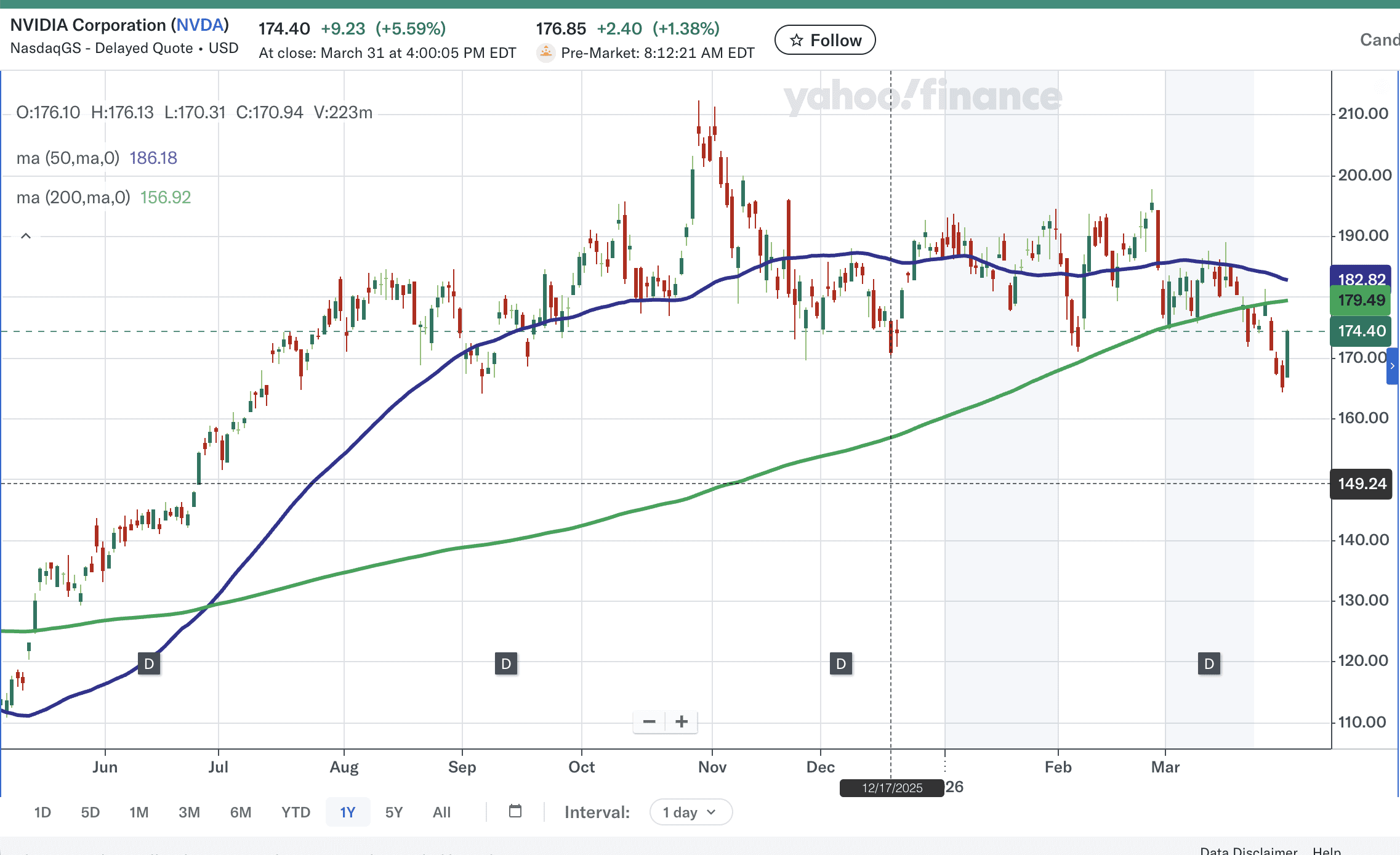Screen dimensions: 1400x855
Task: Click the June dividend D marker
Action: (149, 663)
